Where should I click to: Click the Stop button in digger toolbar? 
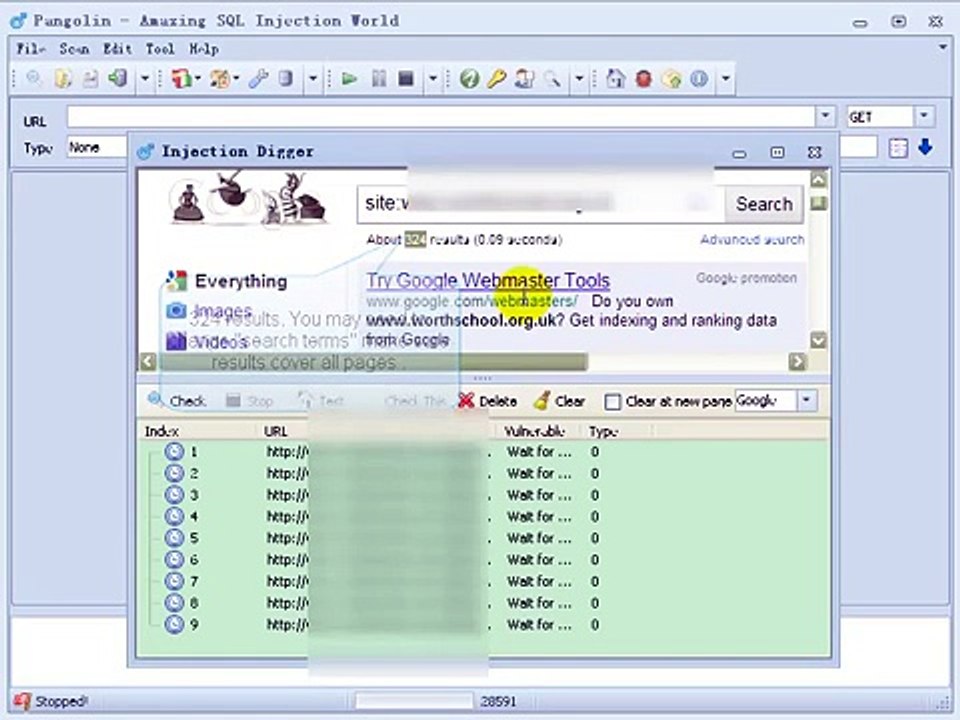click(x=250, y=401)
